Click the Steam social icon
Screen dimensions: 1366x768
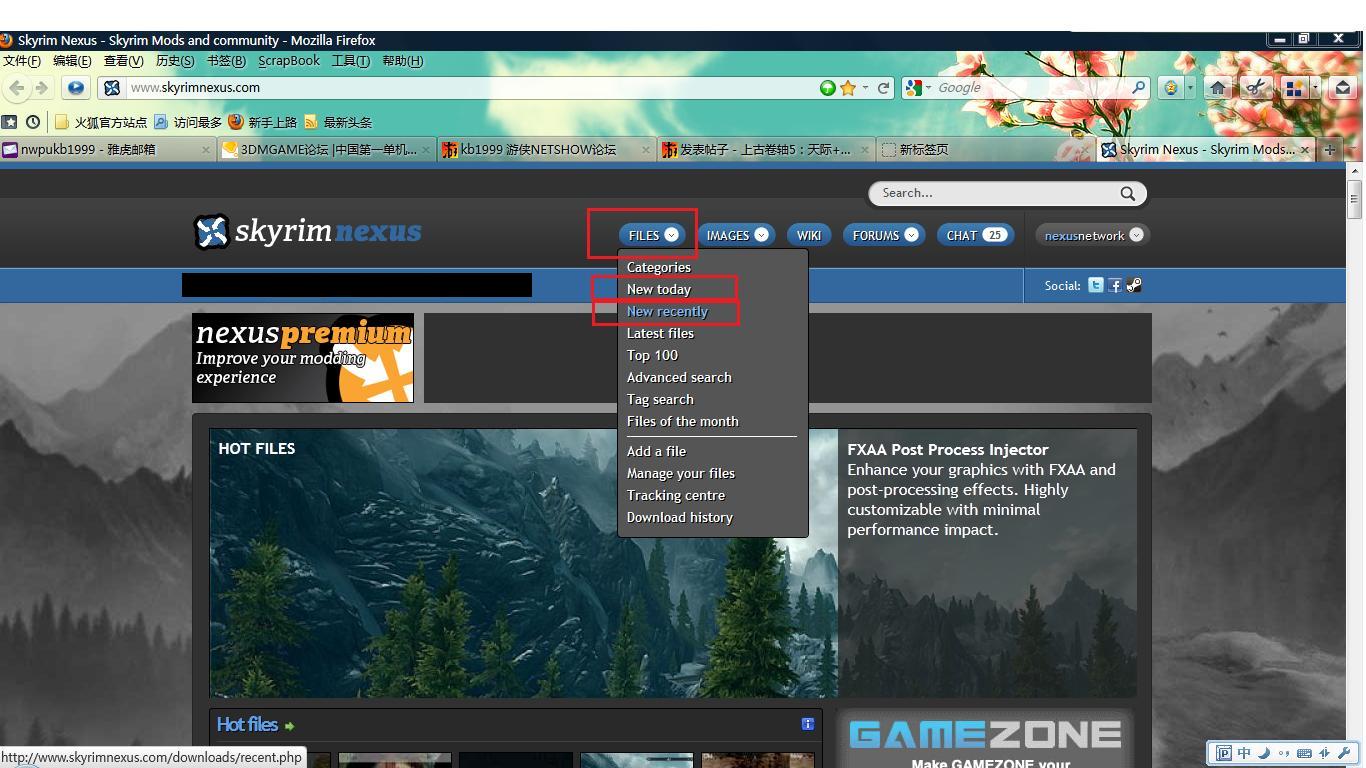1134,285
